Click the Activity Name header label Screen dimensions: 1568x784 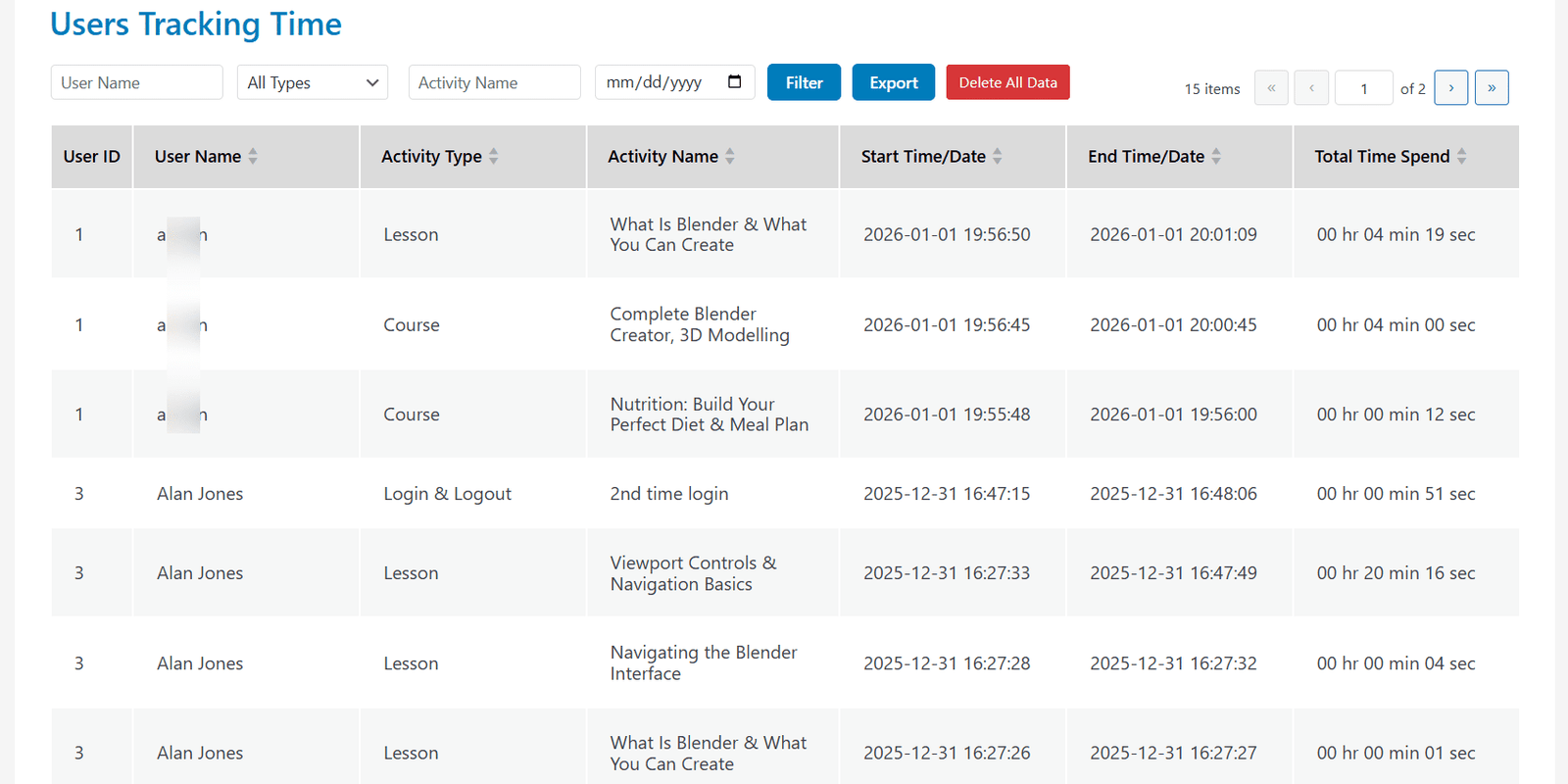point(662,156)
